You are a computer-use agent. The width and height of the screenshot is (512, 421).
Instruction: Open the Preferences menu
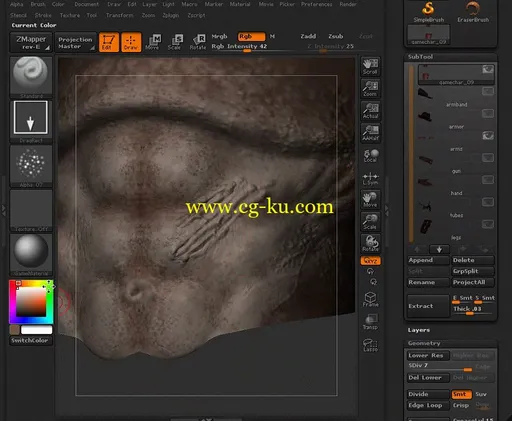pyautogui.click(x=317, y=4)
